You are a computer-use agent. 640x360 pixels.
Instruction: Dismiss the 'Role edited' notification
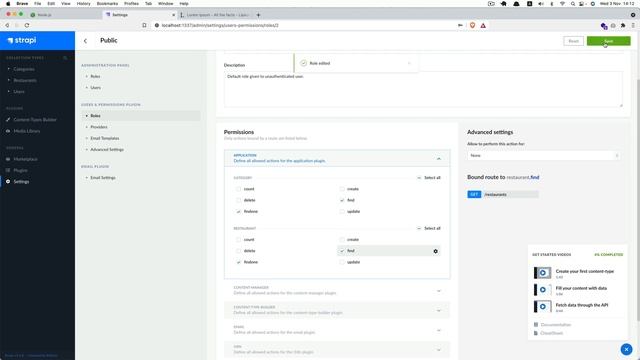409,63
